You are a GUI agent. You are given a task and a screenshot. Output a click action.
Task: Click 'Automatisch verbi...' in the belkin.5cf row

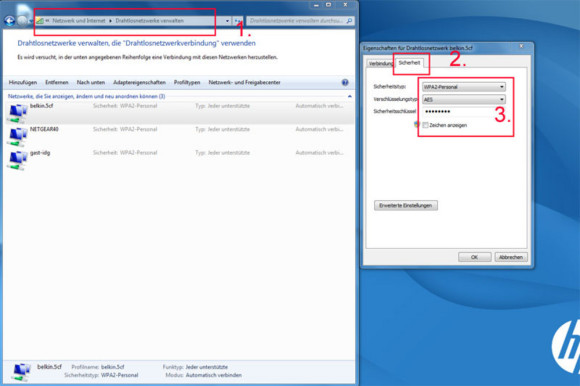point(319,106)
